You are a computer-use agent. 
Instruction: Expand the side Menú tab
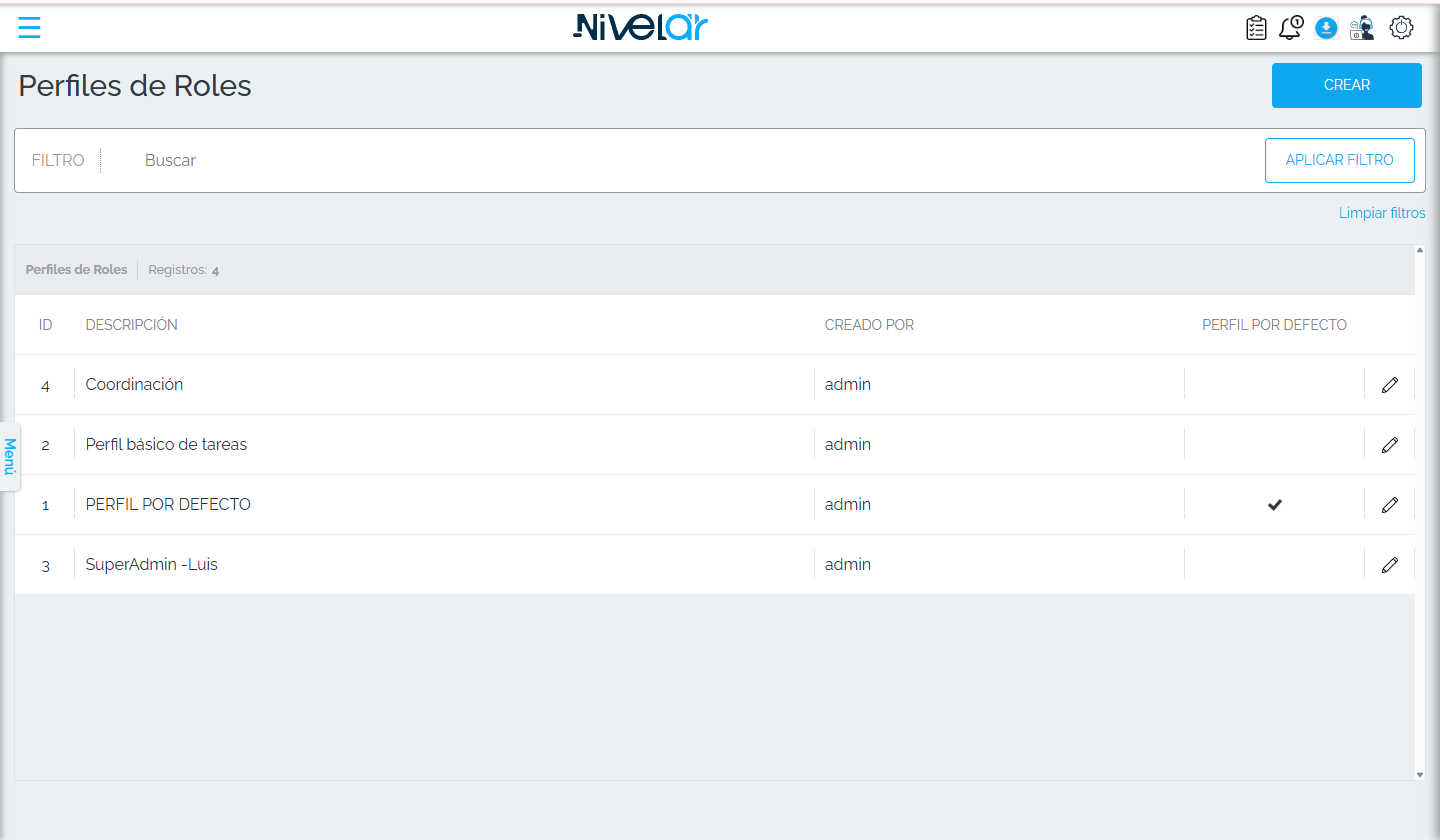point(10,456)
